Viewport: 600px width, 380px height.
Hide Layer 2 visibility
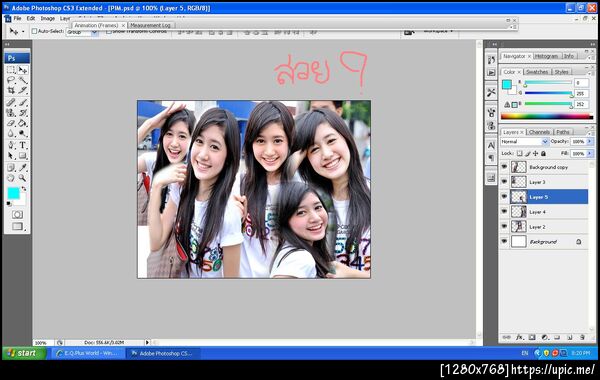pyautogui.click(x=504, y=227)
